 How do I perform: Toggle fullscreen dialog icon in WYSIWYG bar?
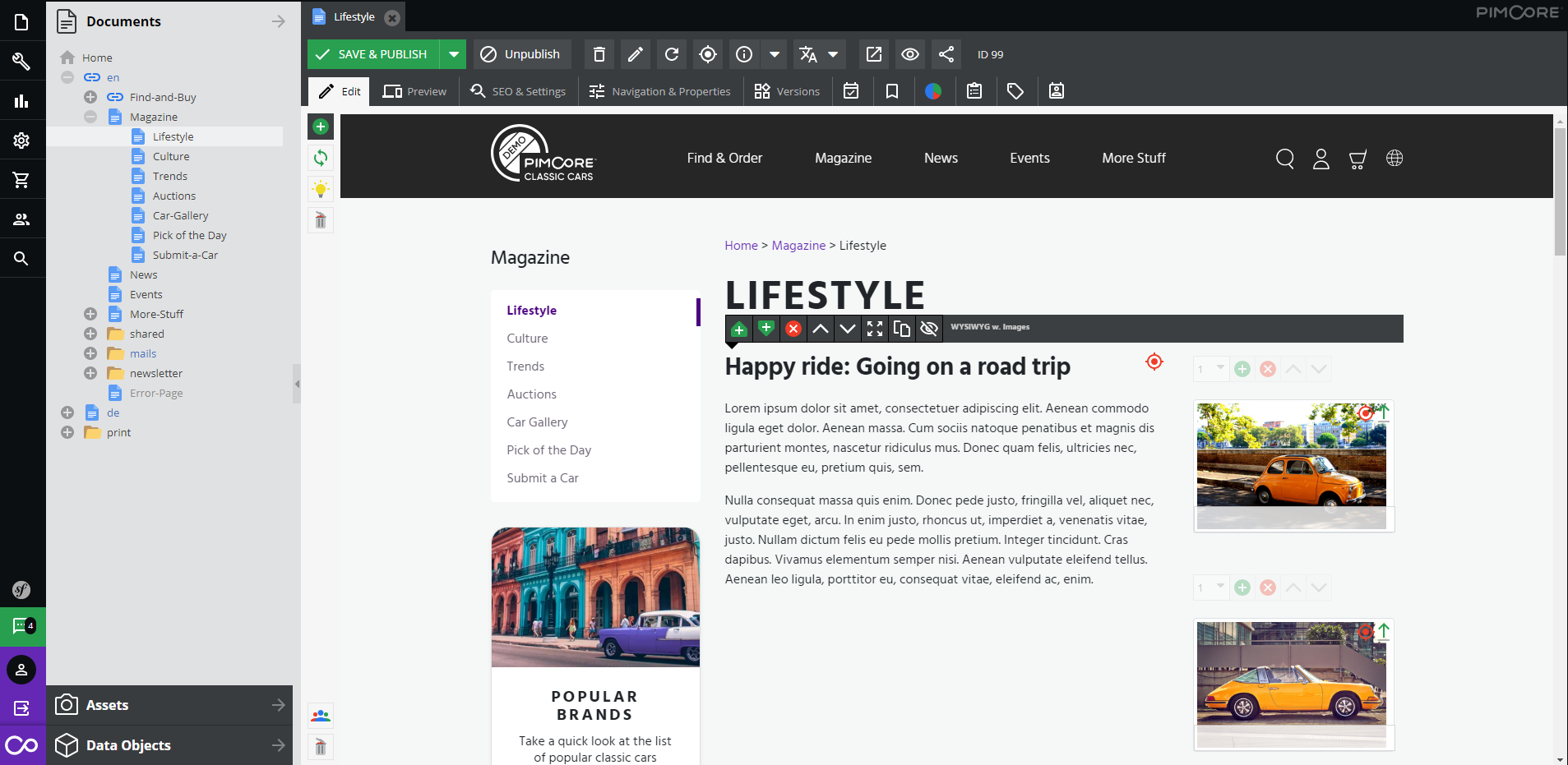[875, 329]
